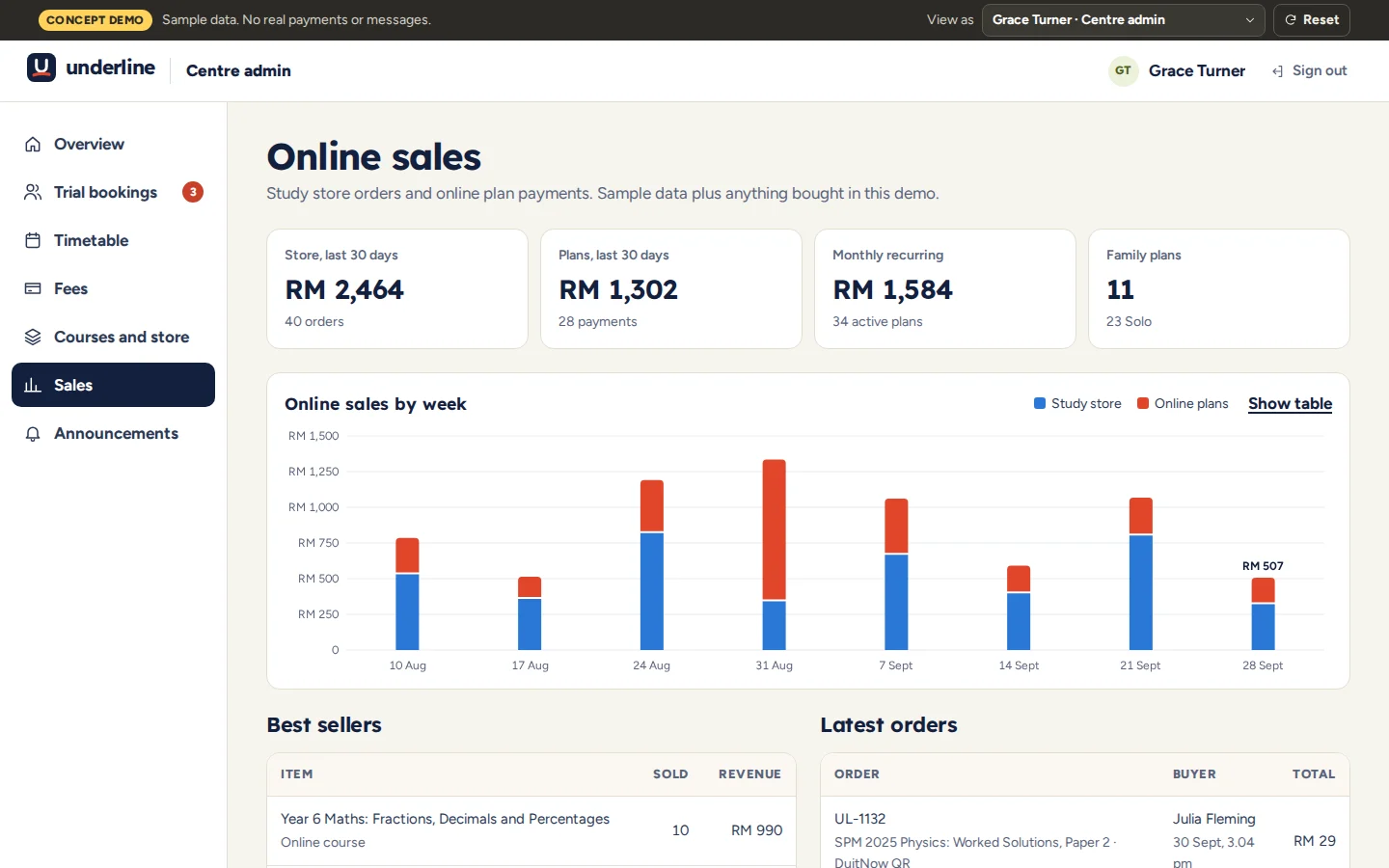Navigate to Fees
Viewport: 1389px width, 868px height.
[x=113, y=288]
